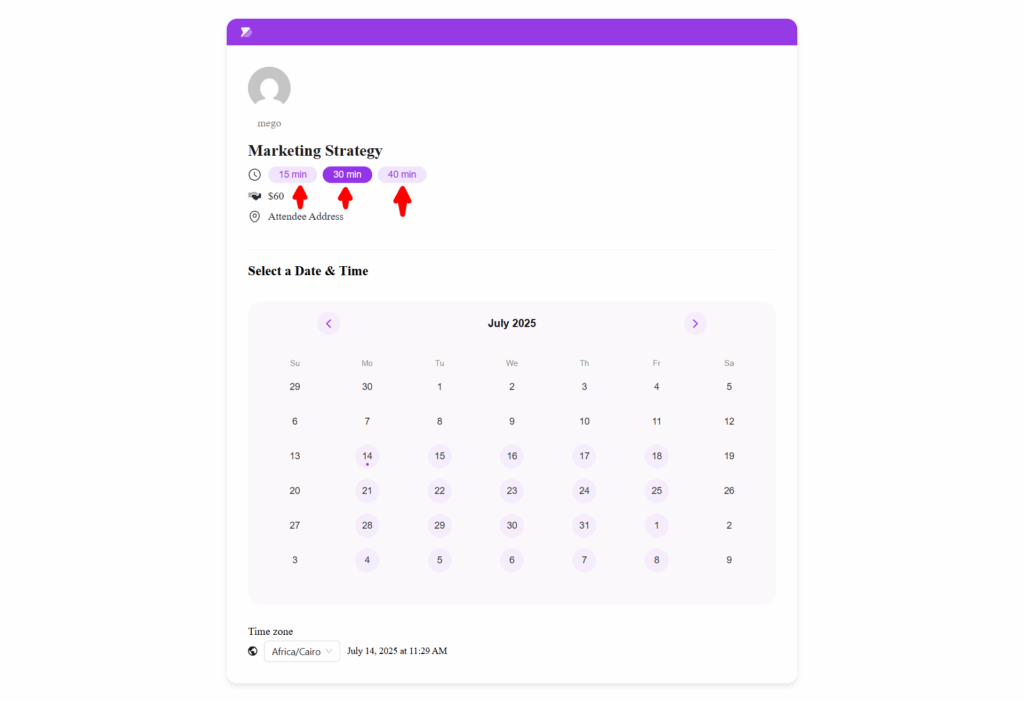This screenshot has width=1024, height=702.
Task: Choose Wednesday July 16
Action: 512,456
